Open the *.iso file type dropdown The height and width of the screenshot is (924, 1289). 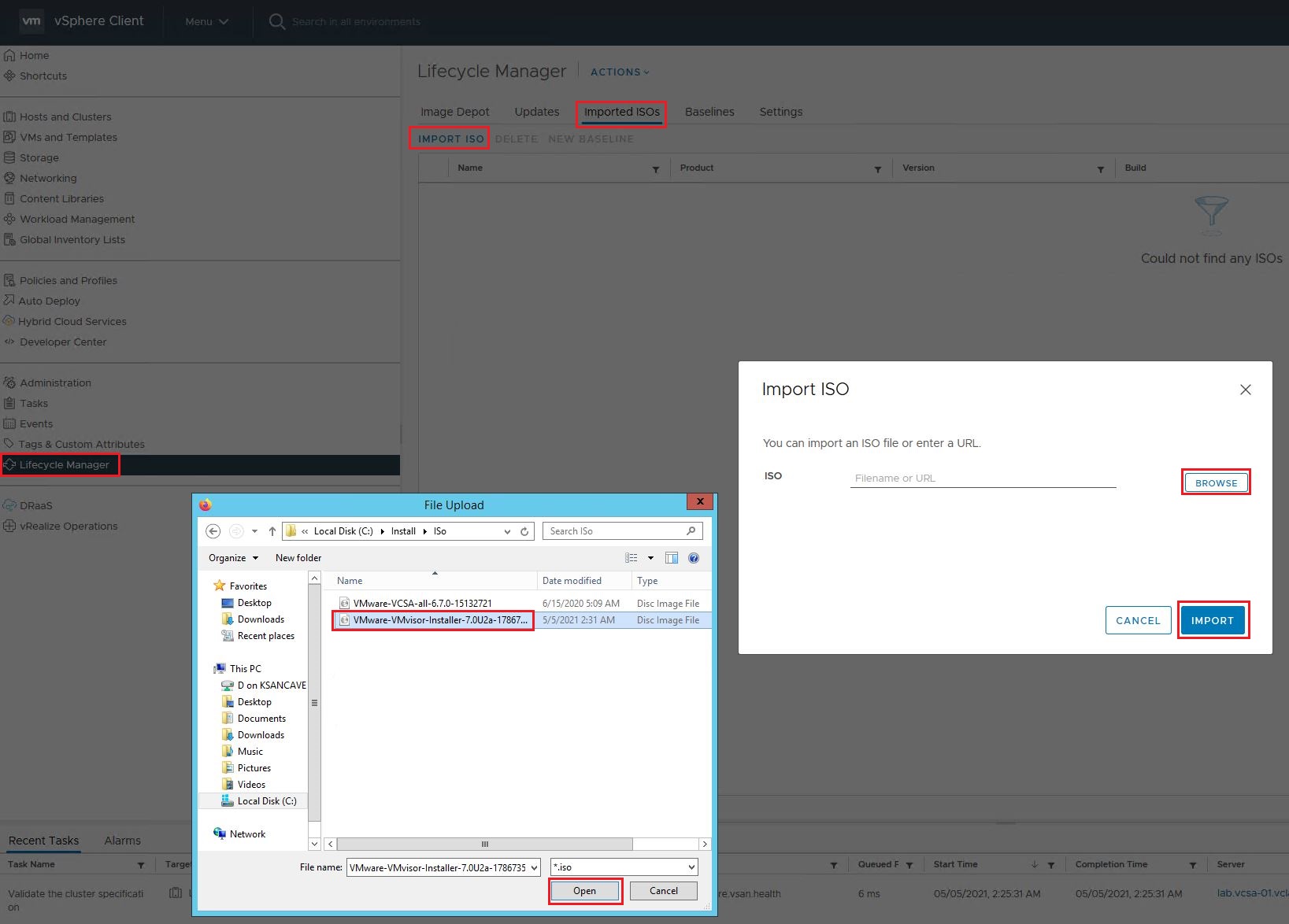click(x=624, y=867)
